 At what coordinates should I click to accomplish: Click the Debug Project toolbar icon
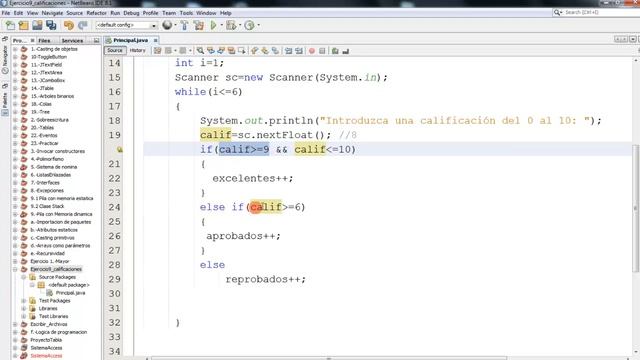coord(231,25)
